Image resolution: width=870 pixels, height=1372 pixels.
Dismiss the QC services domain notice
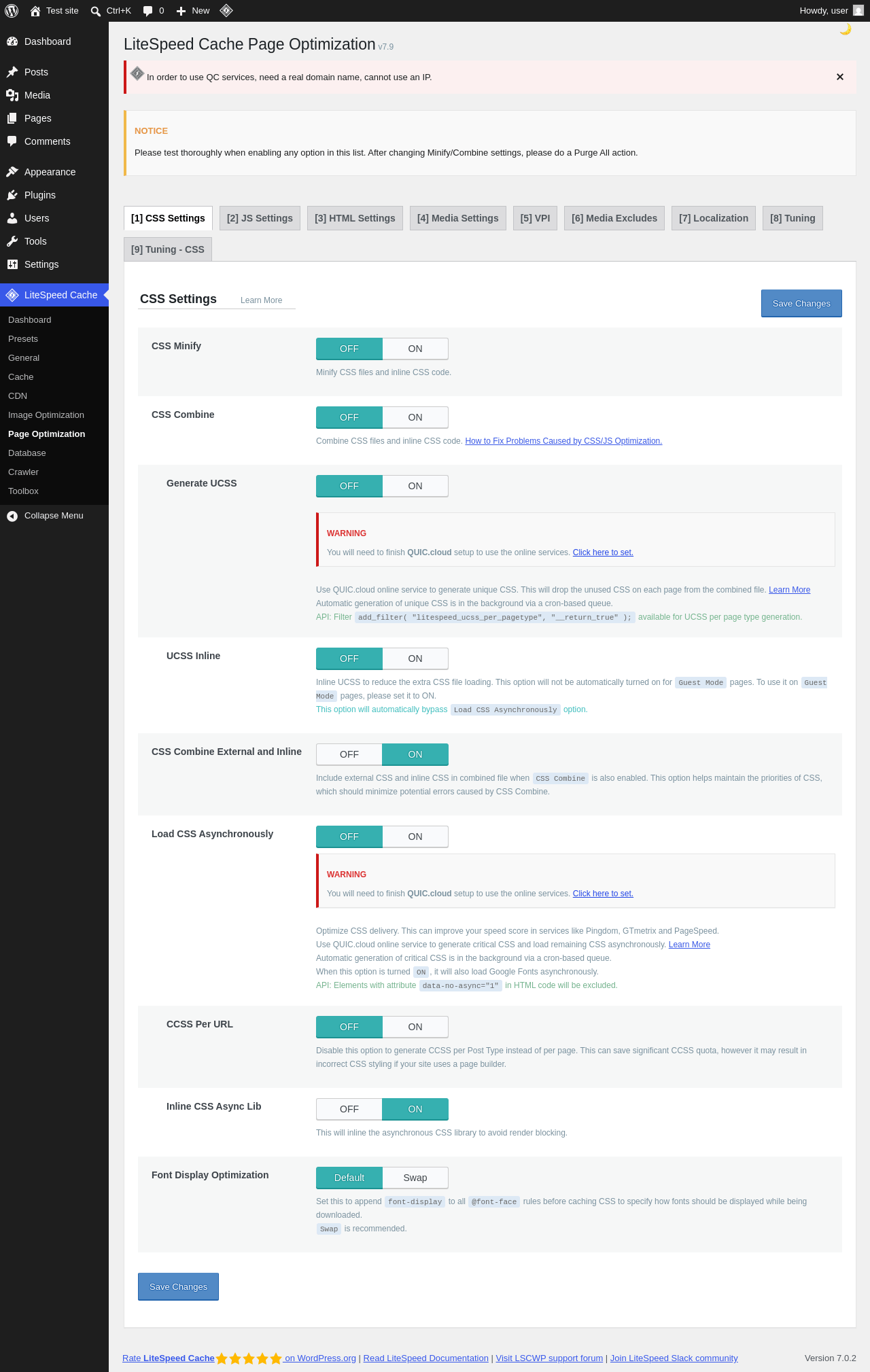tap(840, 77)
